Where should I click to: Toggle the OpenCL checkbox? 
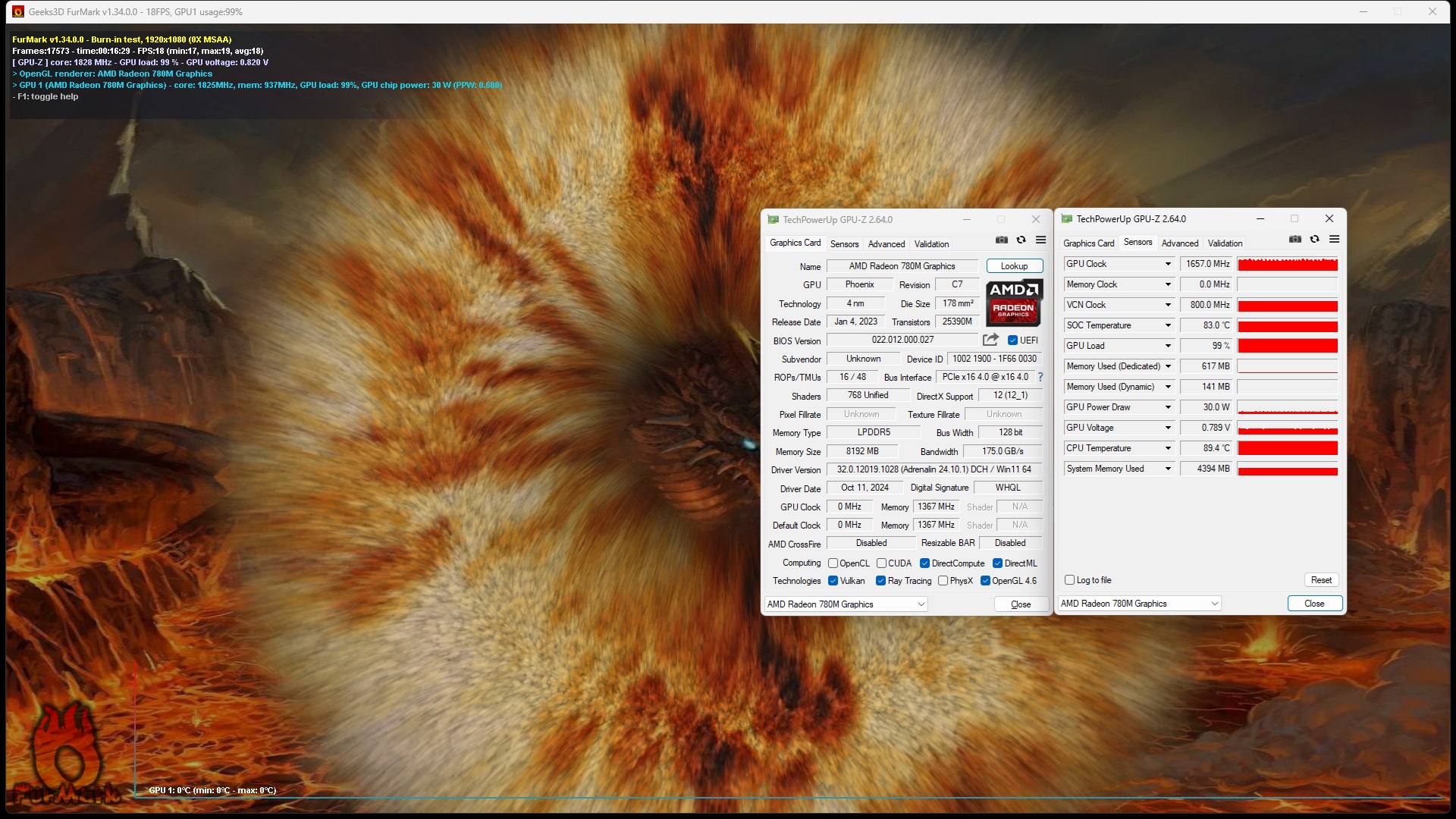tap(833, 563)
